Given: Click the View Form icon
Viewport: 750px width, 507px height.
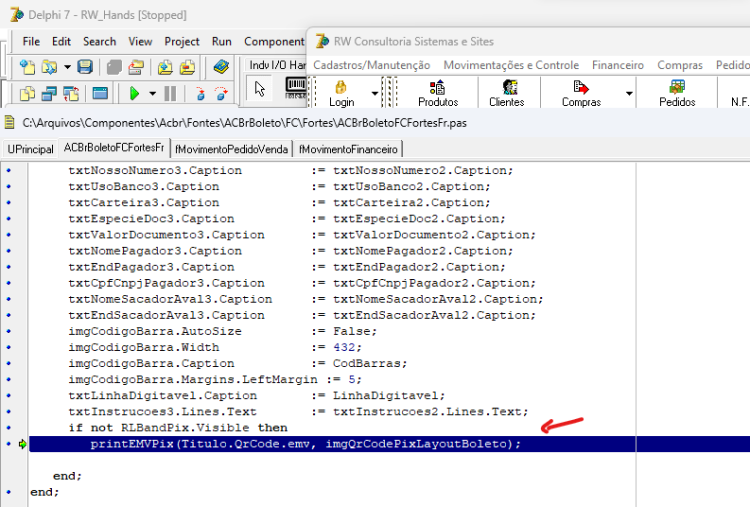Looking at the screenshot, I should (x=49, y=93).
